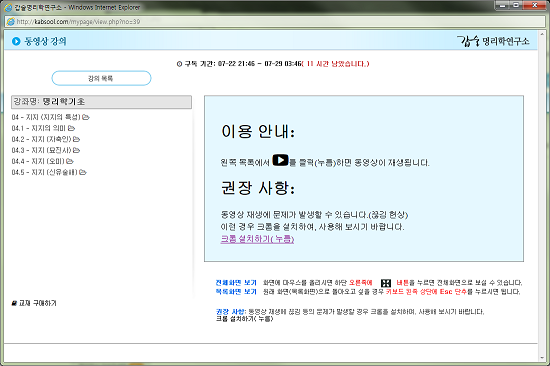Open folder icon next to 04.3 - 지지 (묘진사)

pyautogui.click(x=76, y=150)
